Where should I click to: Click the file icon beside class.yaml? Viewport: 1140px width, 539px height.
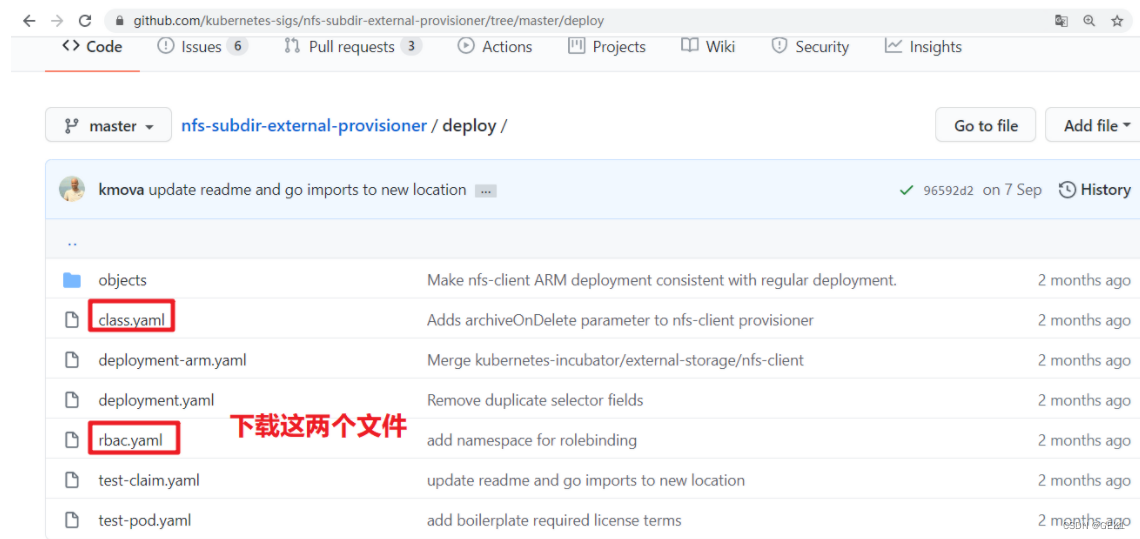(71, 320)
